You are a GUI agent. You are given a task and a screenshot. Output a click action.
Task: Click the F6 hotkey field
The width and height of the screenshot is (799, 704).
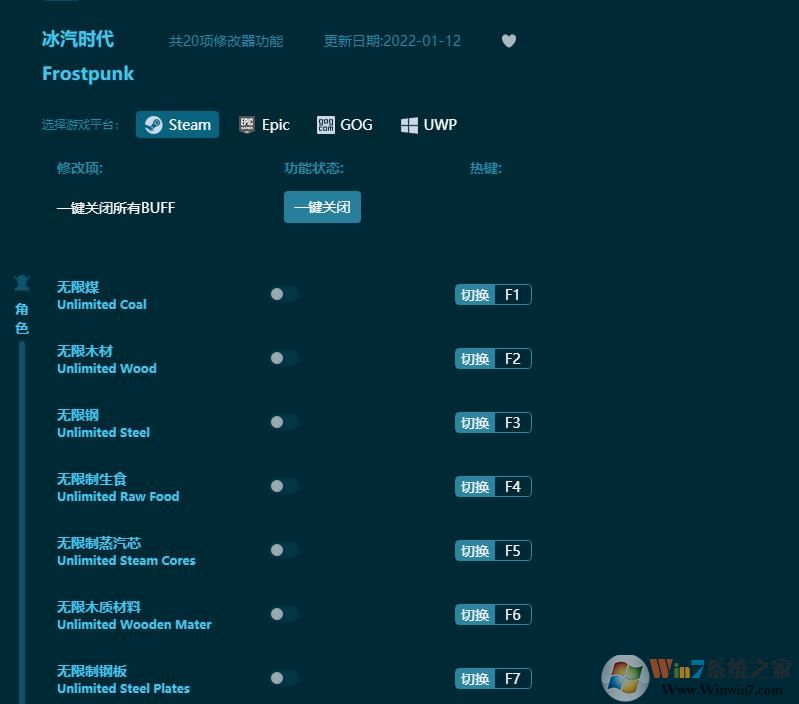[513, 615]
